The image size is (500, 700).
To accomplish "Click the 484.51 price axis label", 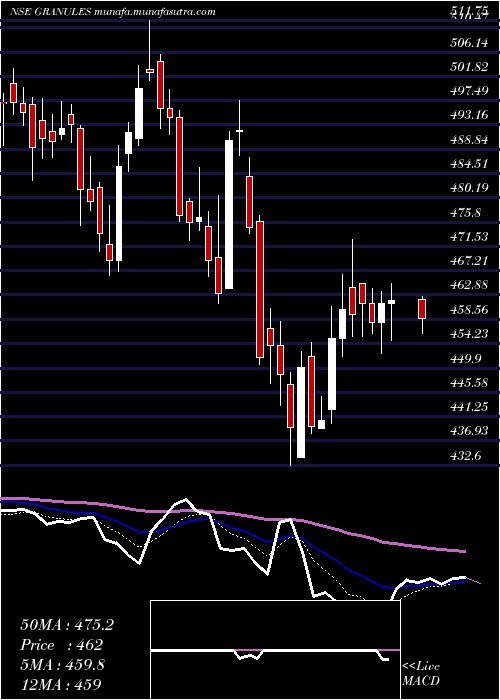I will (x=469, y=164).
